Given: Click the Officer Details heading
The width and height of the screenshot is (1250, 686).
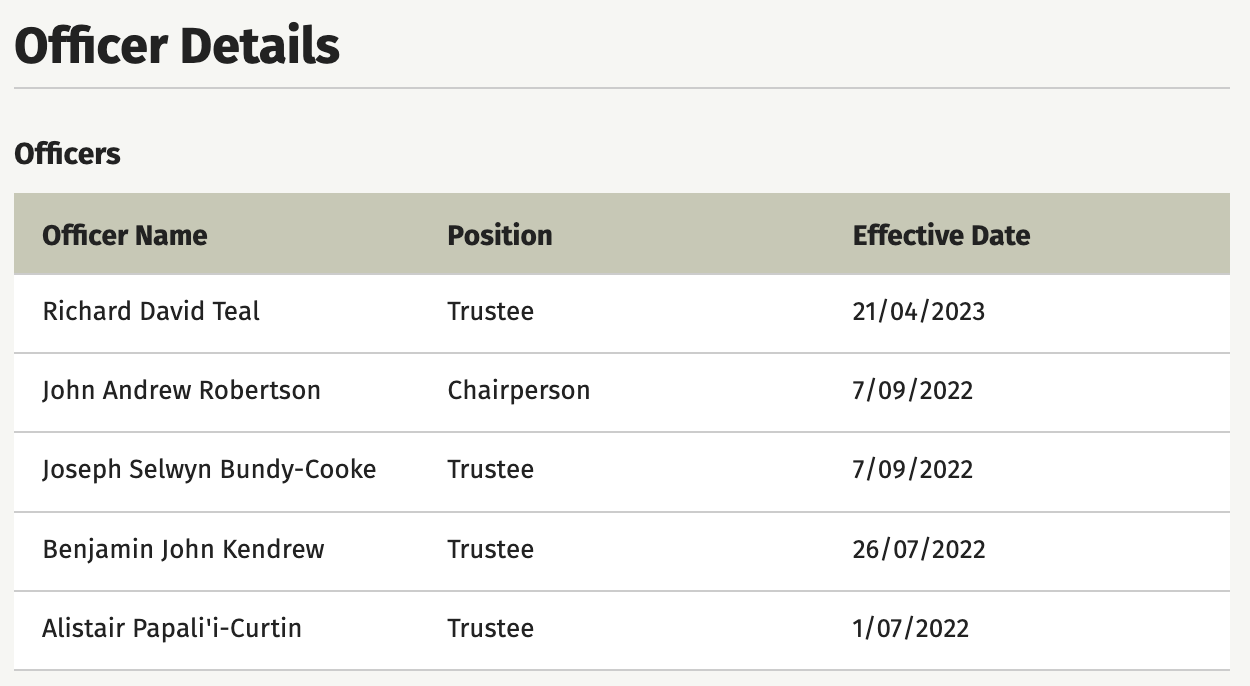Looking at the screenshot, I should pyautogui.click(x=177, y=46).
